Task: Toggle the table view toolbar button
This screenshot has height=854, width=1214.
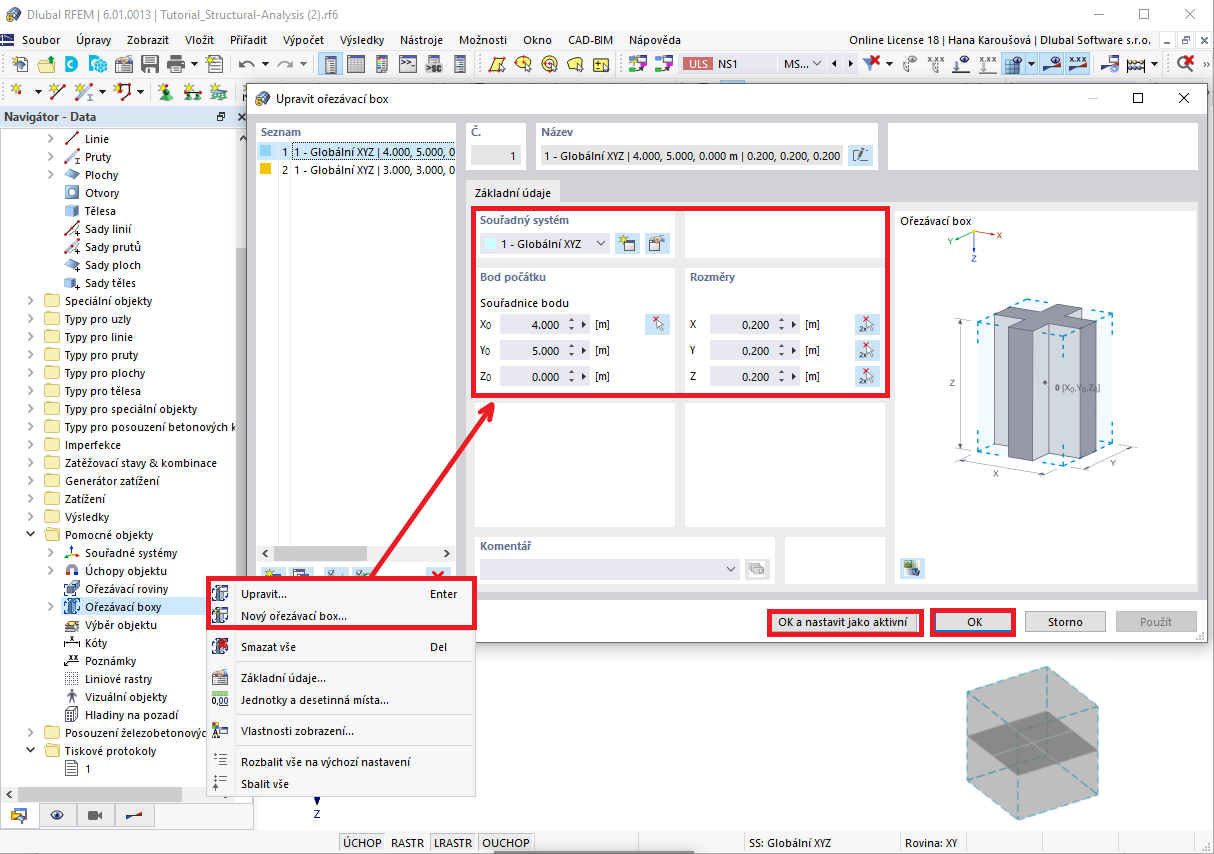Action: (355, 64)
